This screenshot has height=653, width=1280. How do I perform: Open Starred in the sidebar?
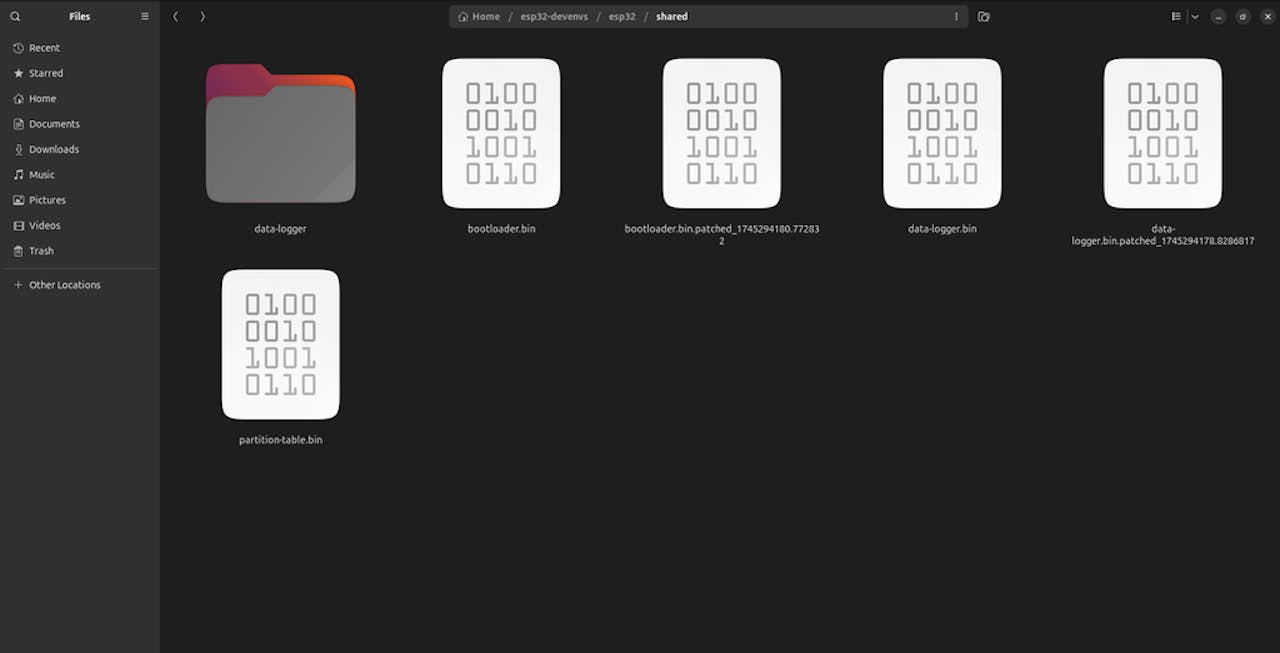point(80,73)
